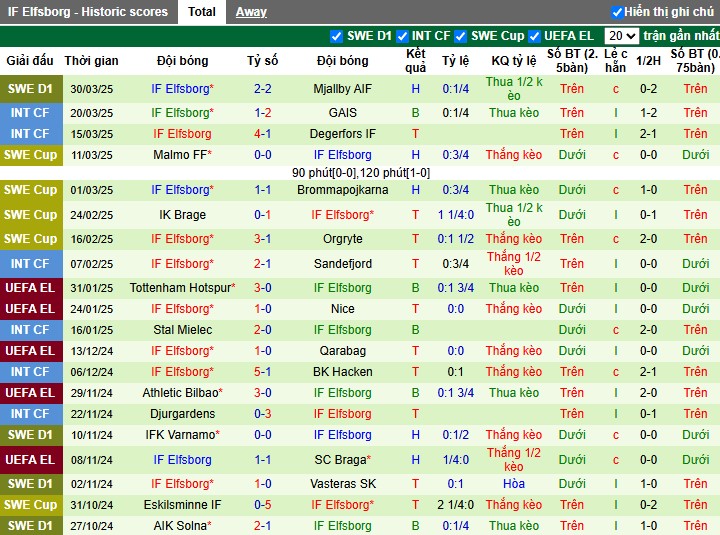The width and height of the screenshot is (720, 535).
Task: Open the 0-3 score at Djurgardens
Action: click(263, 414)
